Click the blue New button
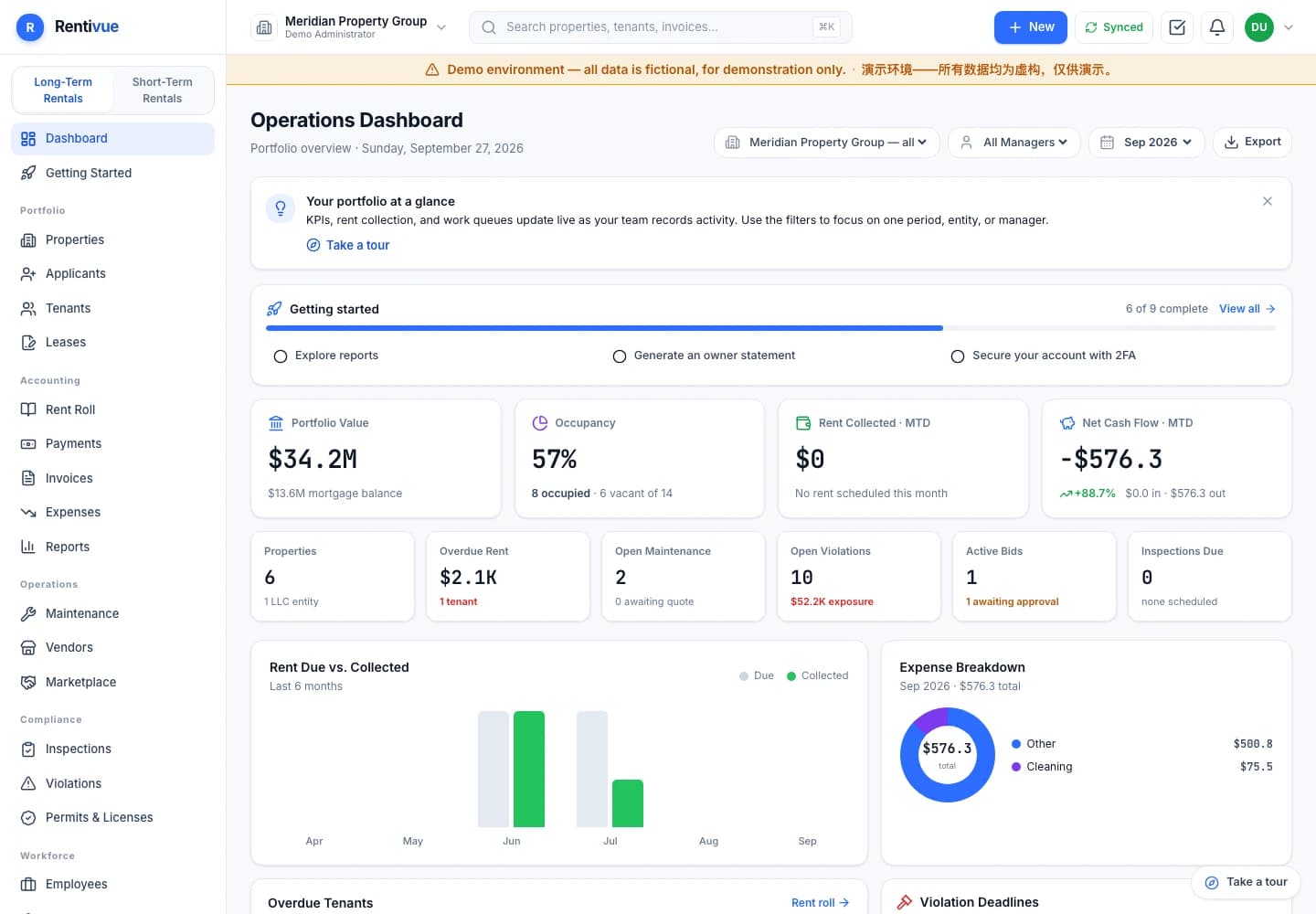 (1031, 27)
